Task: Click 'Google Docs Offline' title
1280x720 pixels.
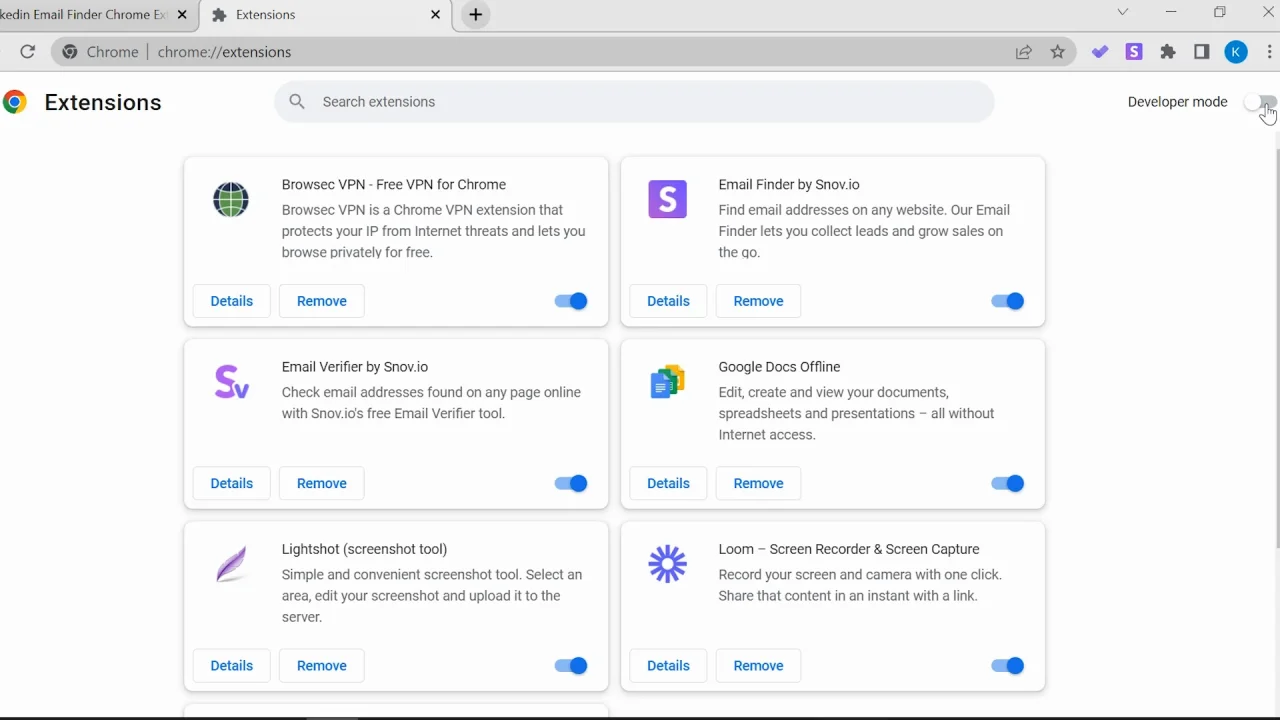Action: (779, 367)
